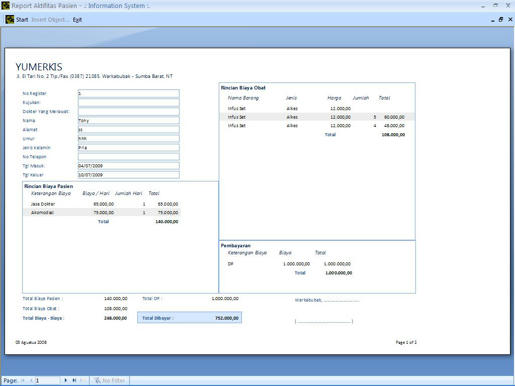Click the Jenis Kelamin field
The height and width of the screenshot is (386, 515).
click(128, 147)
